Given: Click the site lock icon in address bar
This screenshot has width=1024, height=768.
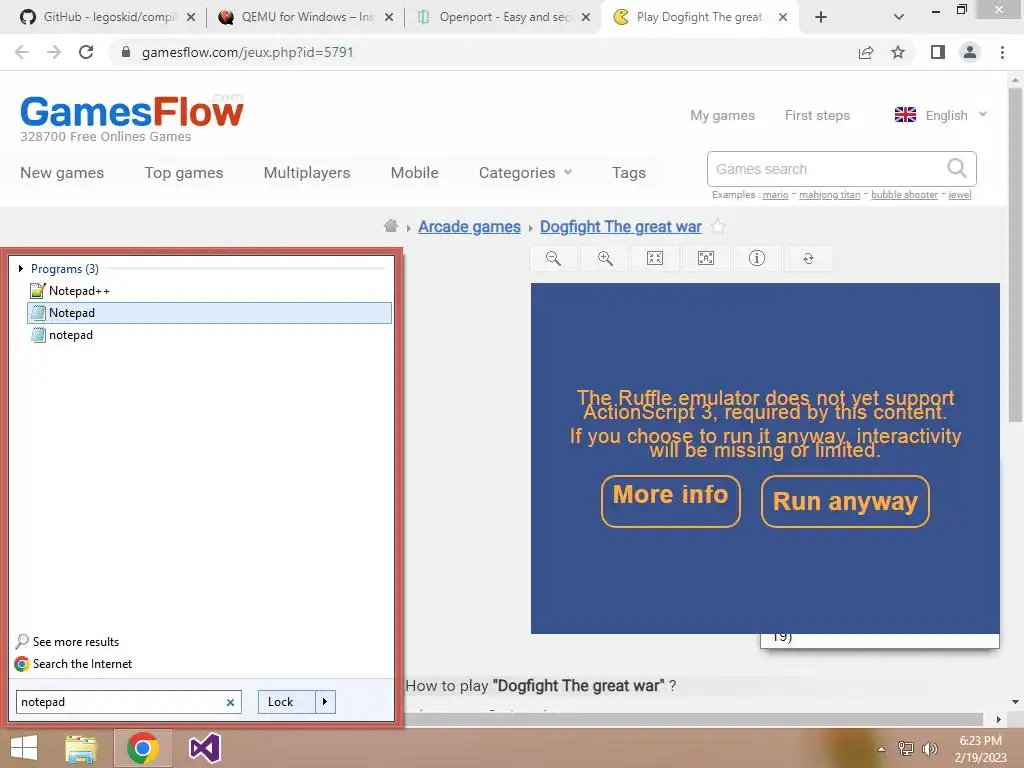Looking at the screenshot, I should (126, 52).
